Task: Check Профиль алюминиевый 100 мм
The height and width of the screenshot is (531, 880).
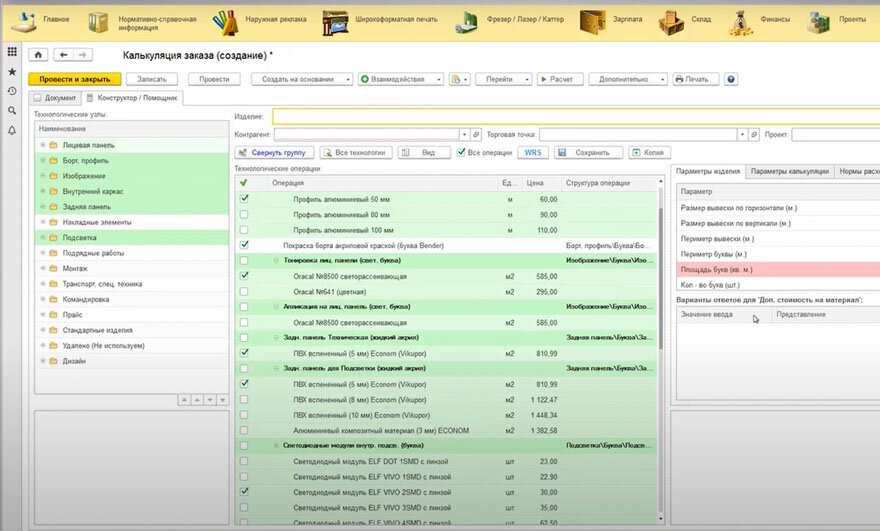Action: (x=244, y=230)
